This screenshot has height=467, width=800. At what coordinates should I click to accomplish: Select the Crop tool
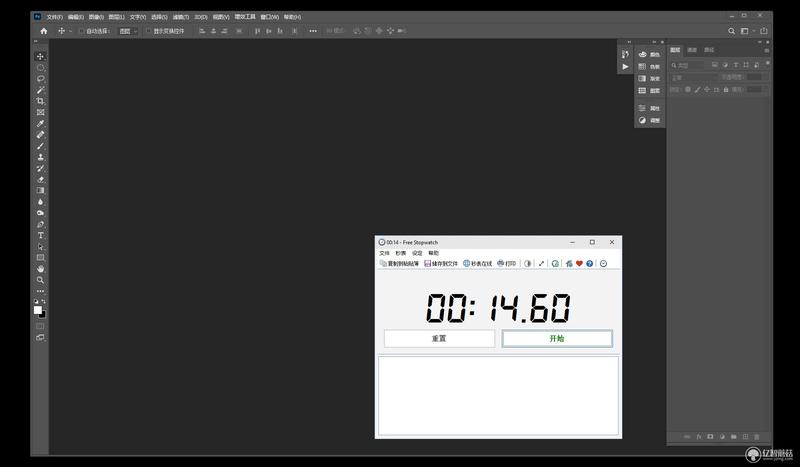[x=40, y=101]
